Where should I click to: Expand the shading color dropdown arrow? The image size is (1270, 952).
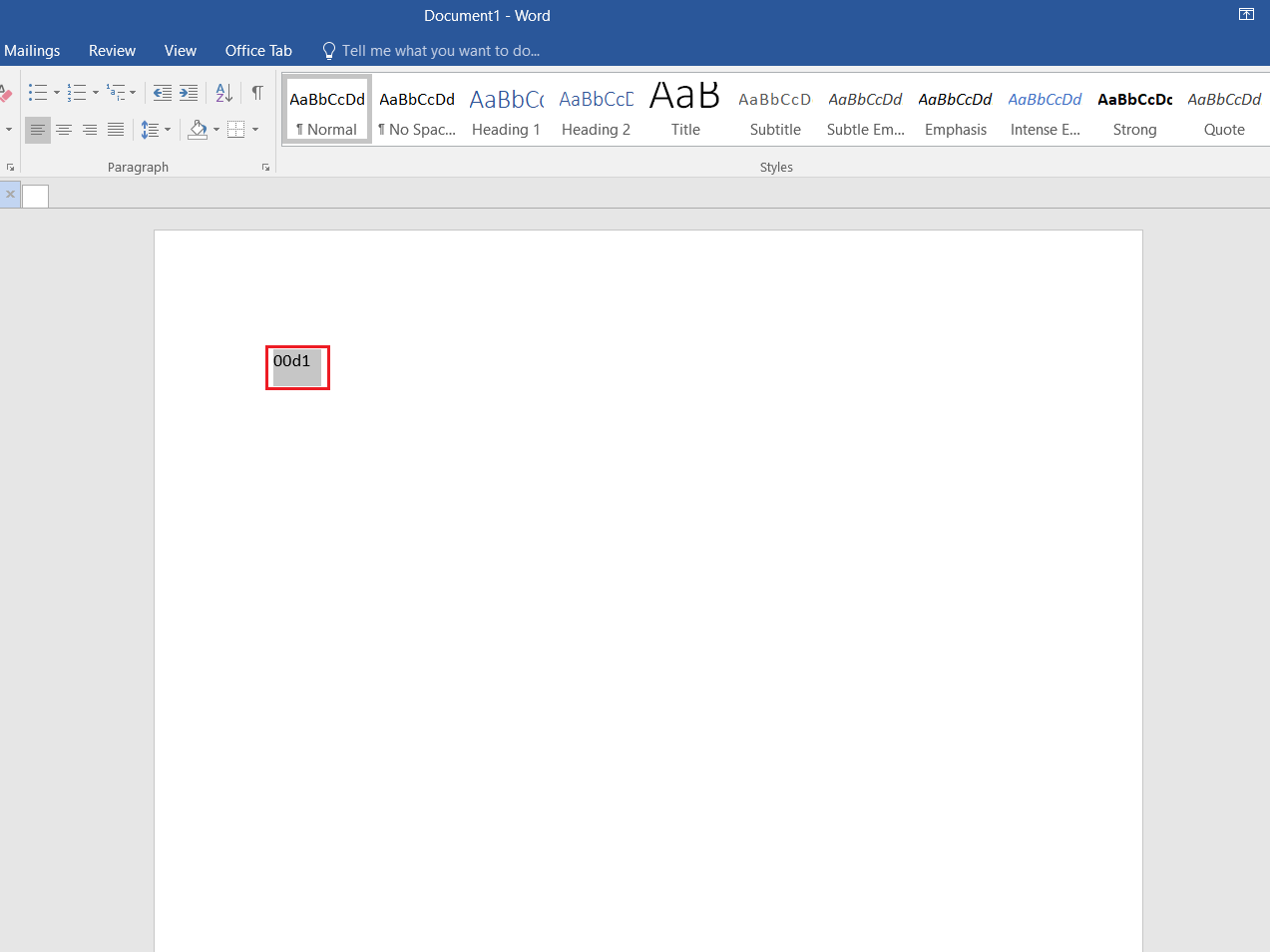(216, 130)
